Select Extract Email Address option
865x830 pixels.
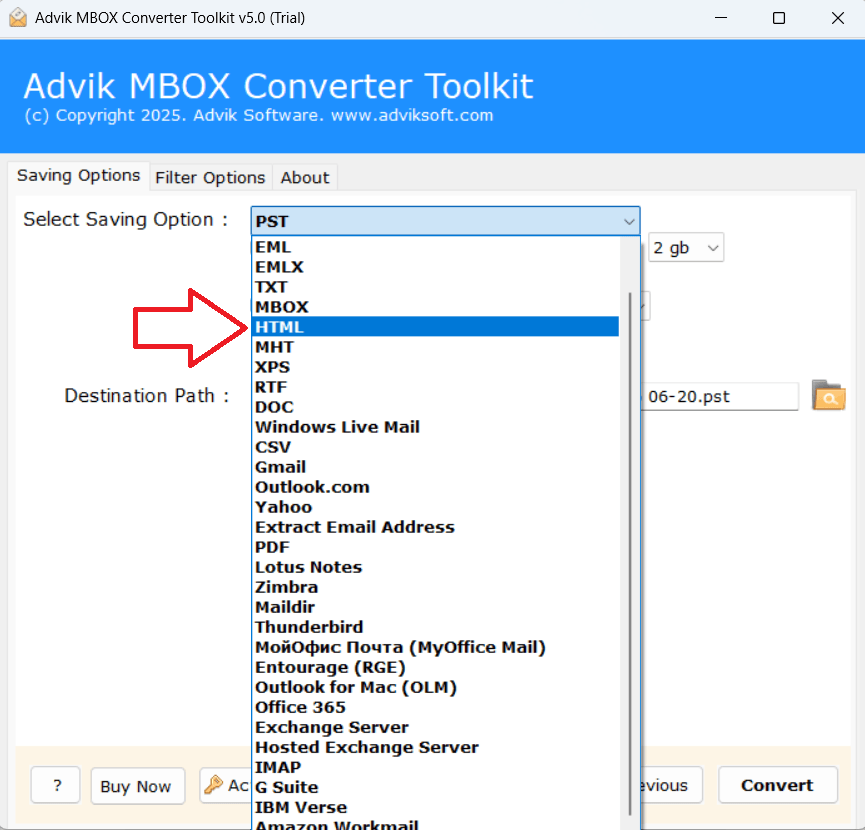click(435, 527)
